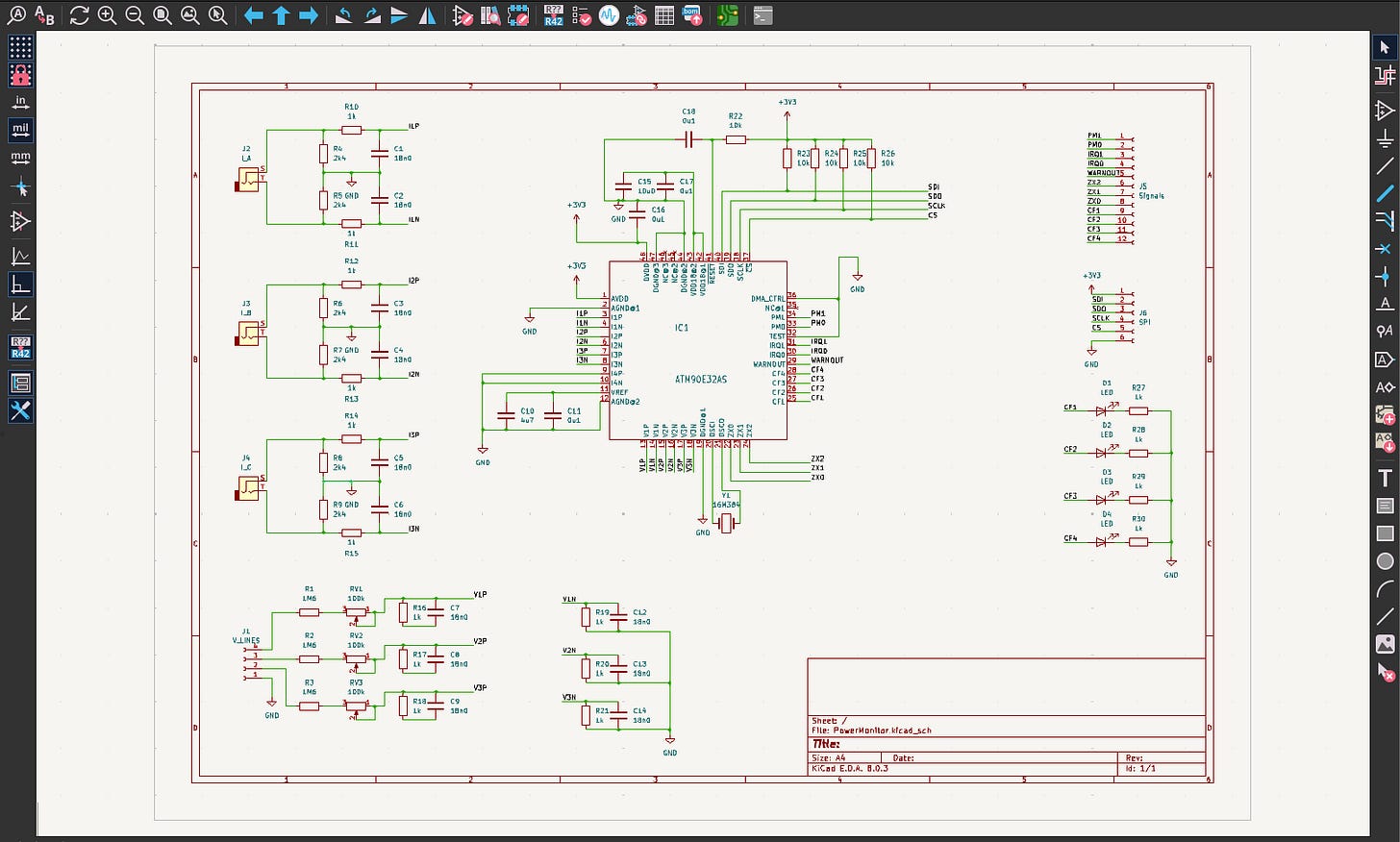Zoom out of the schematic
Image resolution: width=1400 pixels, height=842 pixels.
point(135,15)
